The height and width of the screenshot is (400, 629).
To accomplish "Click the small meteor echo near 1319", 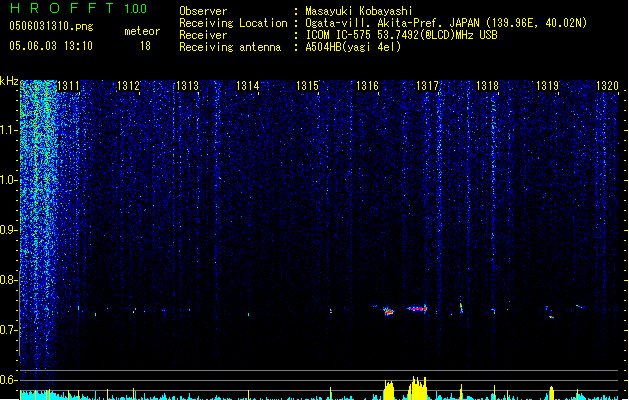I will 551,317.
